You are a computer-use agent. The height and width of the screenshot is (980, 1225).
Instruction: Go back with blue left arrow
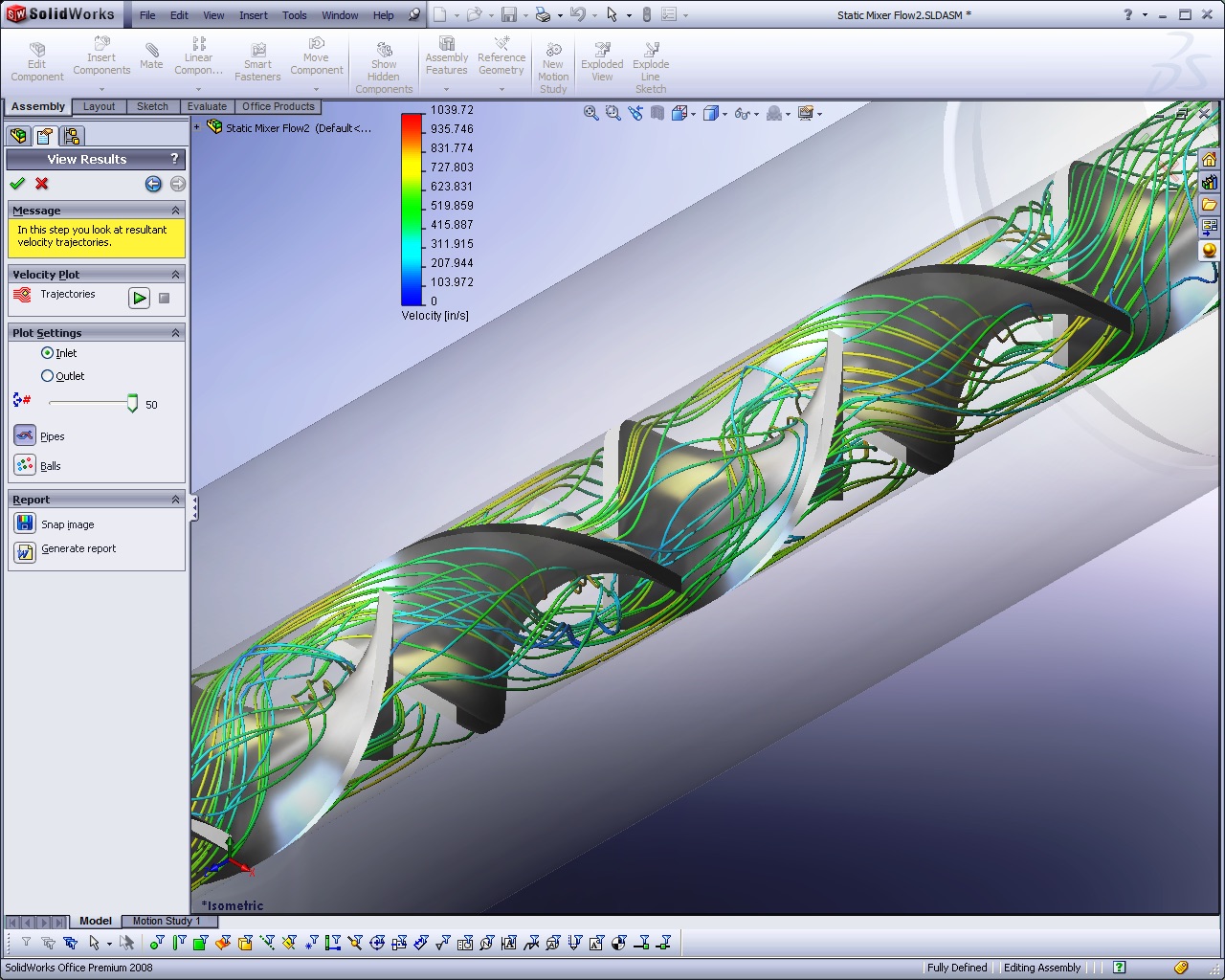(153, 184)
